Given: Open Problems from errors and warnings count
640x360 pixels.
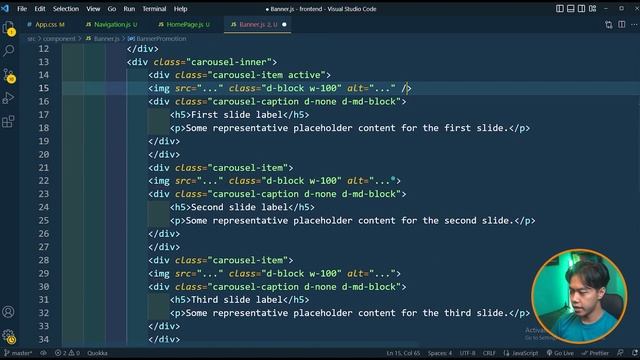Looking at the screenshot, I should coord(67,353).
